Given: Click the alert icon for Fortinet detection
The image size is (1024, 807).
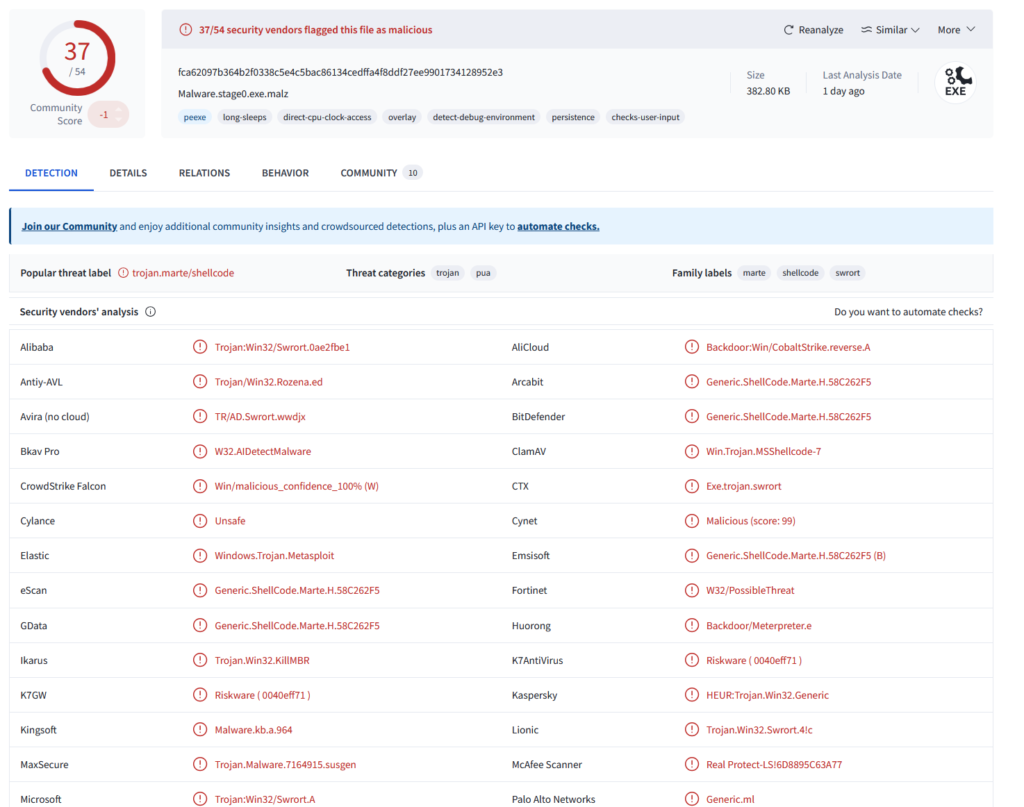Looking at the screenshot, I should (692, 590).
